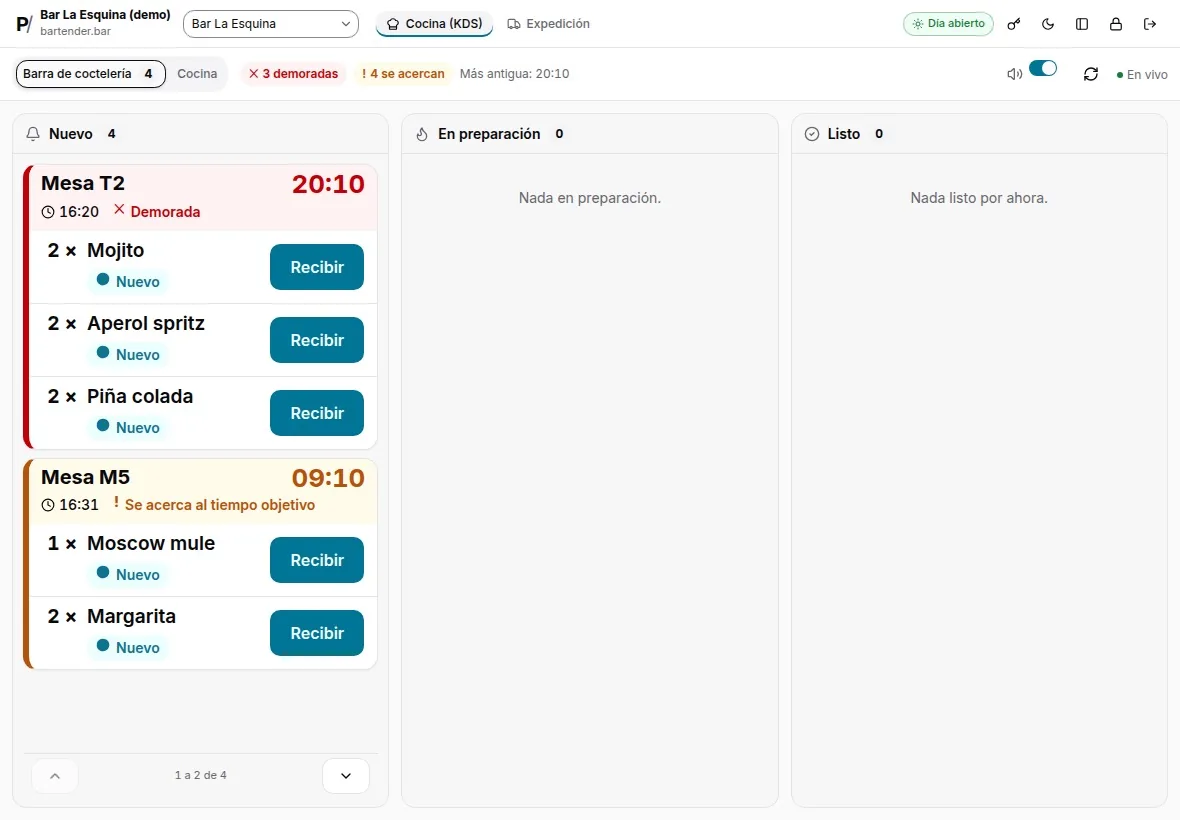Click the logout arrow icon
This screenshot has width=1180, height=820.
[x=1149, y=24]
